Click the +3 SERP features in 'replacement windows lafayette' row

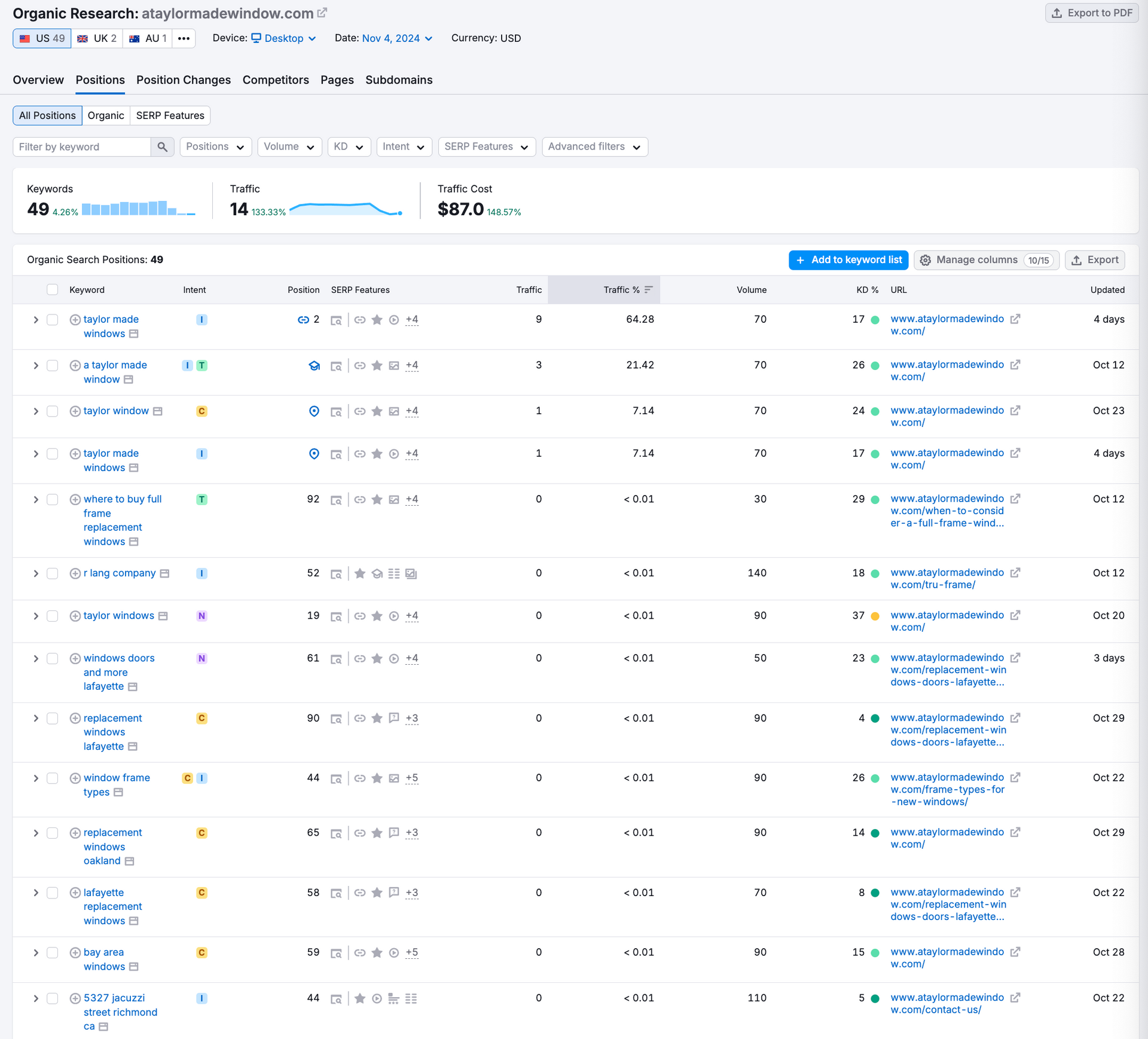pyautogui.click(x=412, y=719)
